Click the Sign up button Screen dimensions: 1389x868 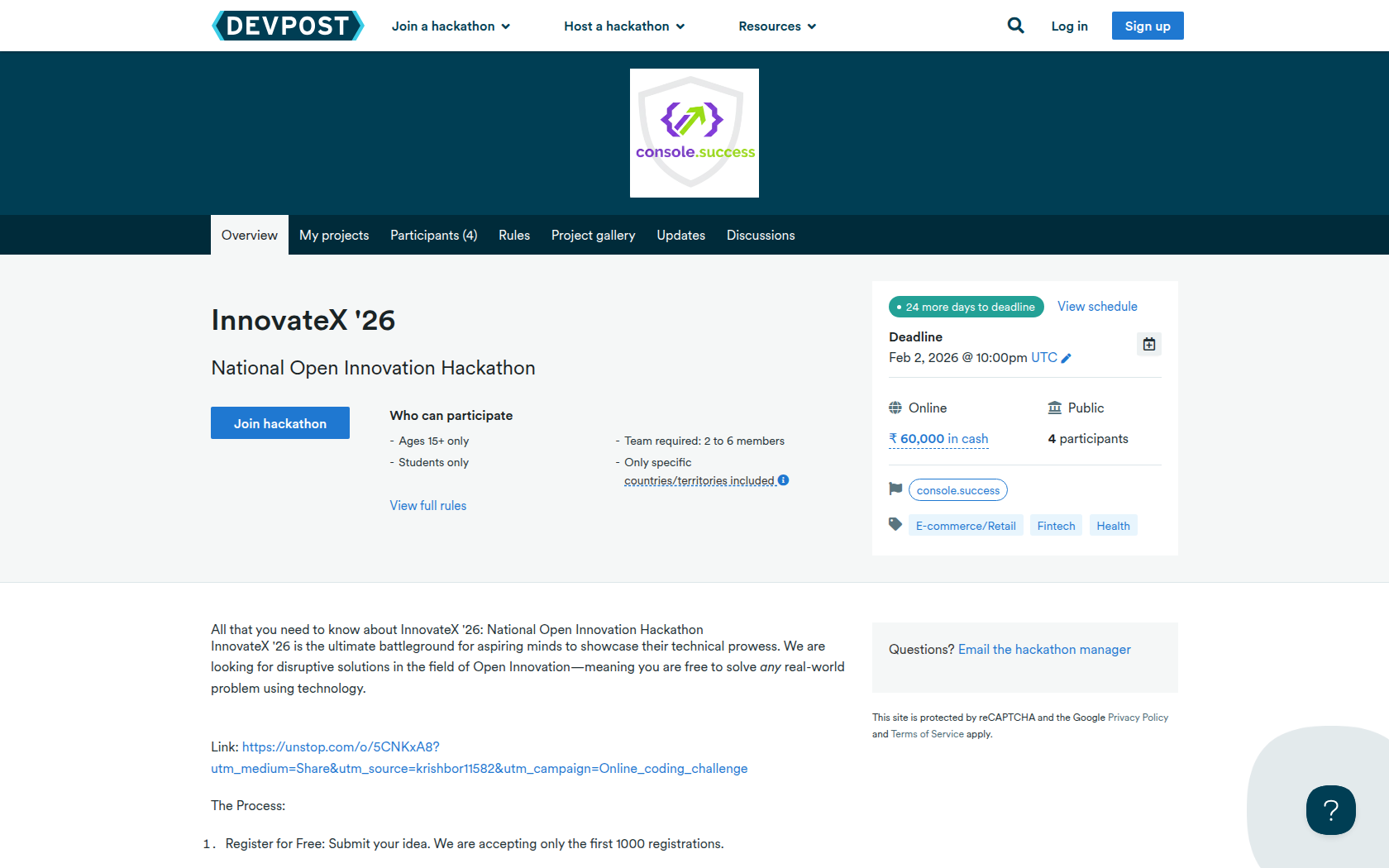coord(1147,26)
